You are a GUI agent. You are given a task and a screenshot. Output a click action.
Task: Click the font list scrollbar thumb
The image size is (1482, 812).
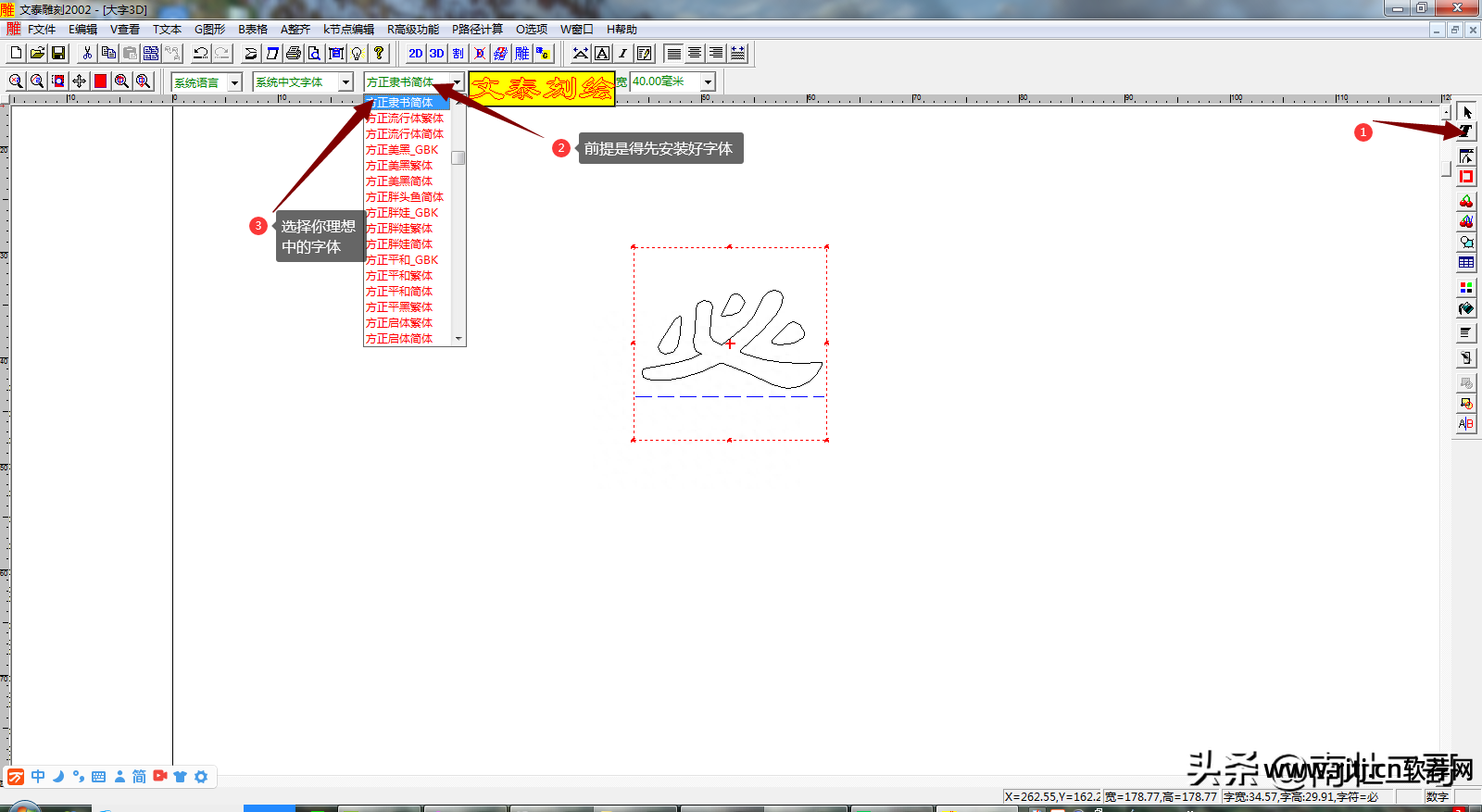point(458,157)
